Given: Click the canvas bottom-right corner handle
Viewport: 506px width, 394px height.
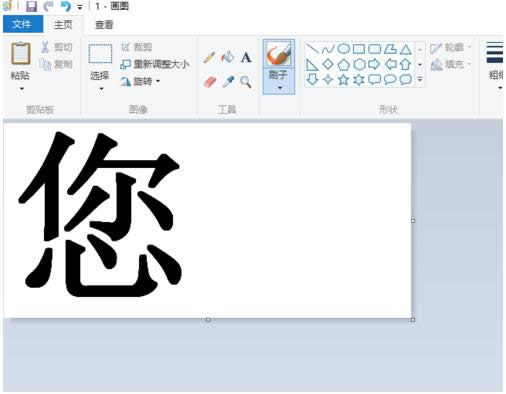Looking at the screenshot, I should (x=413, y=320).
